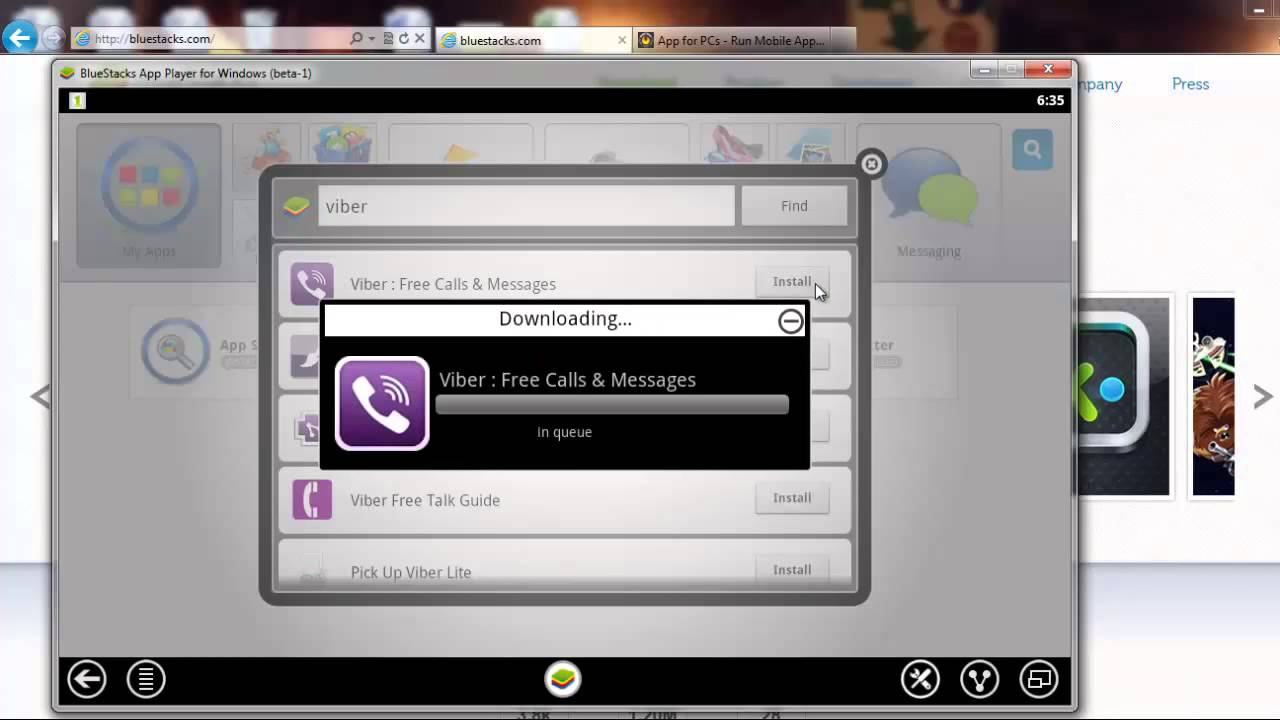Open the Press link on webpage
1280x720 pixels.
pos(1190,84)
